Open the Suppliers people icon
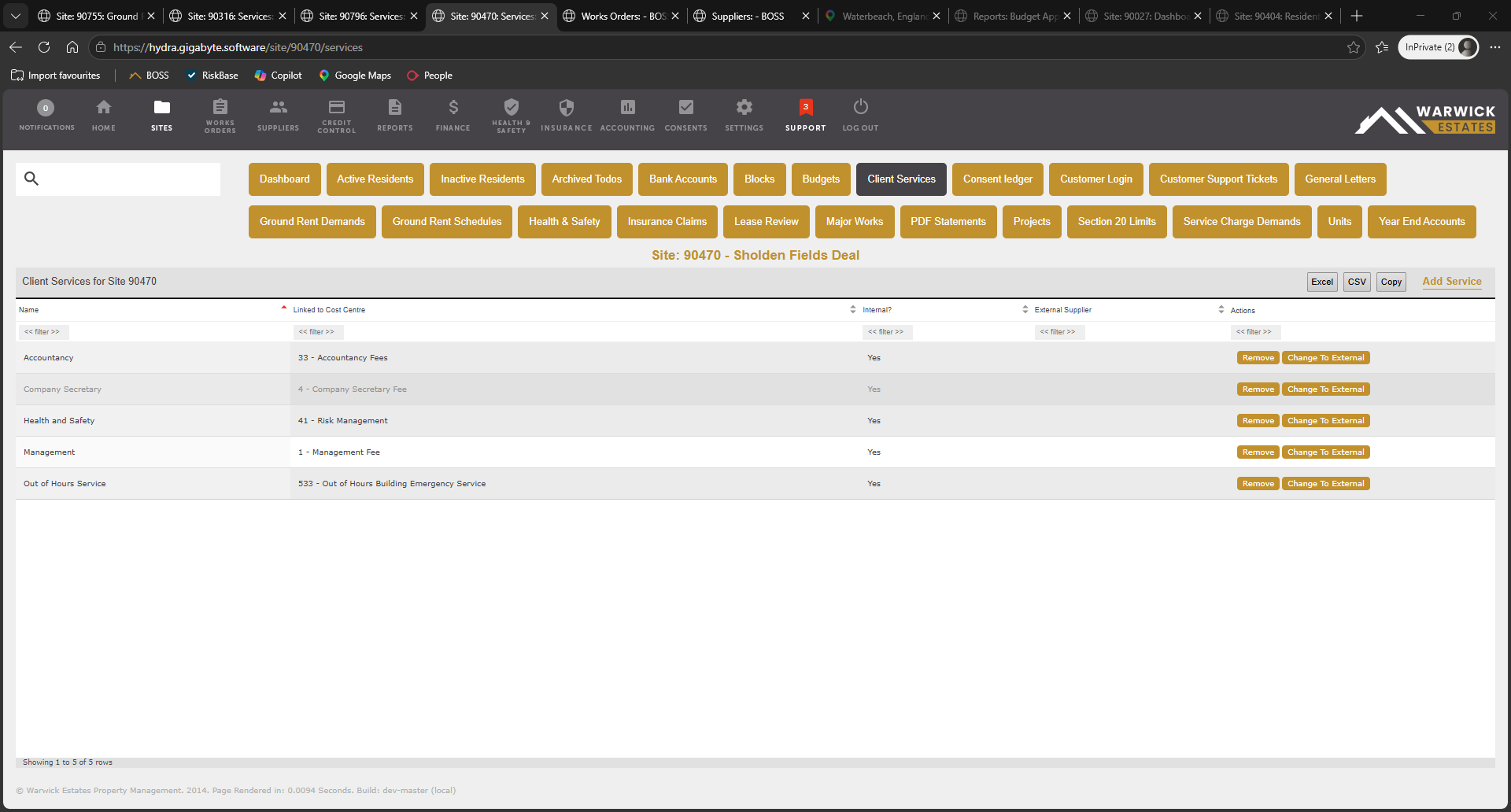 coord(279,107)
